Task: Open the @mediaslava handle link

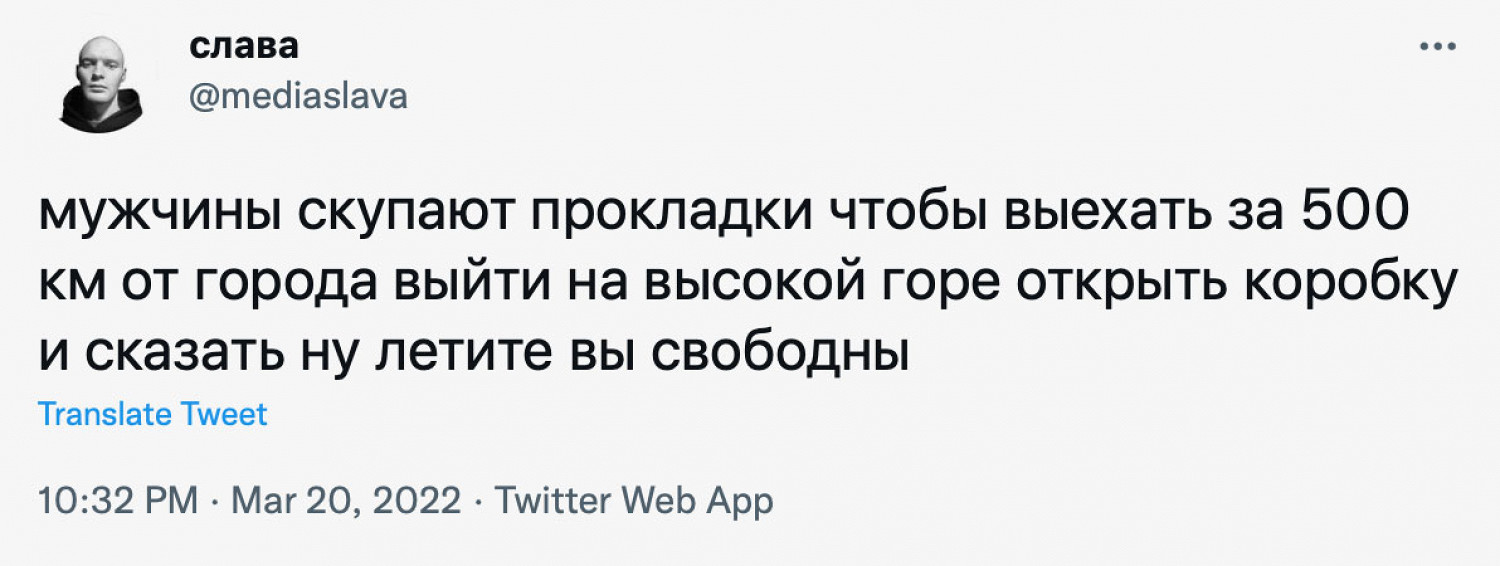Action: [x=297, y=97]
